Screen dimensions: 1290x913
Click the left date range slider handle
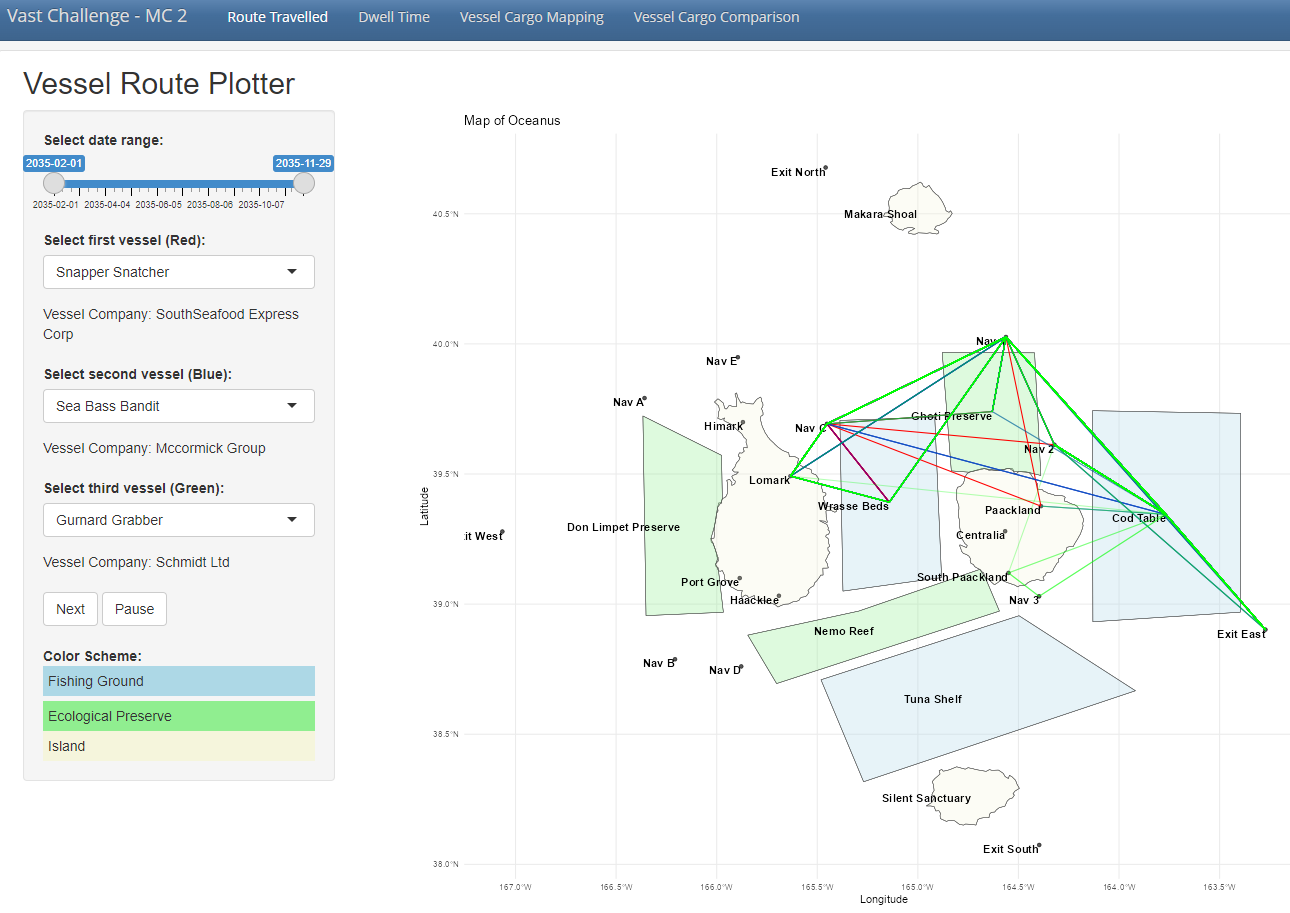(54, 183)
